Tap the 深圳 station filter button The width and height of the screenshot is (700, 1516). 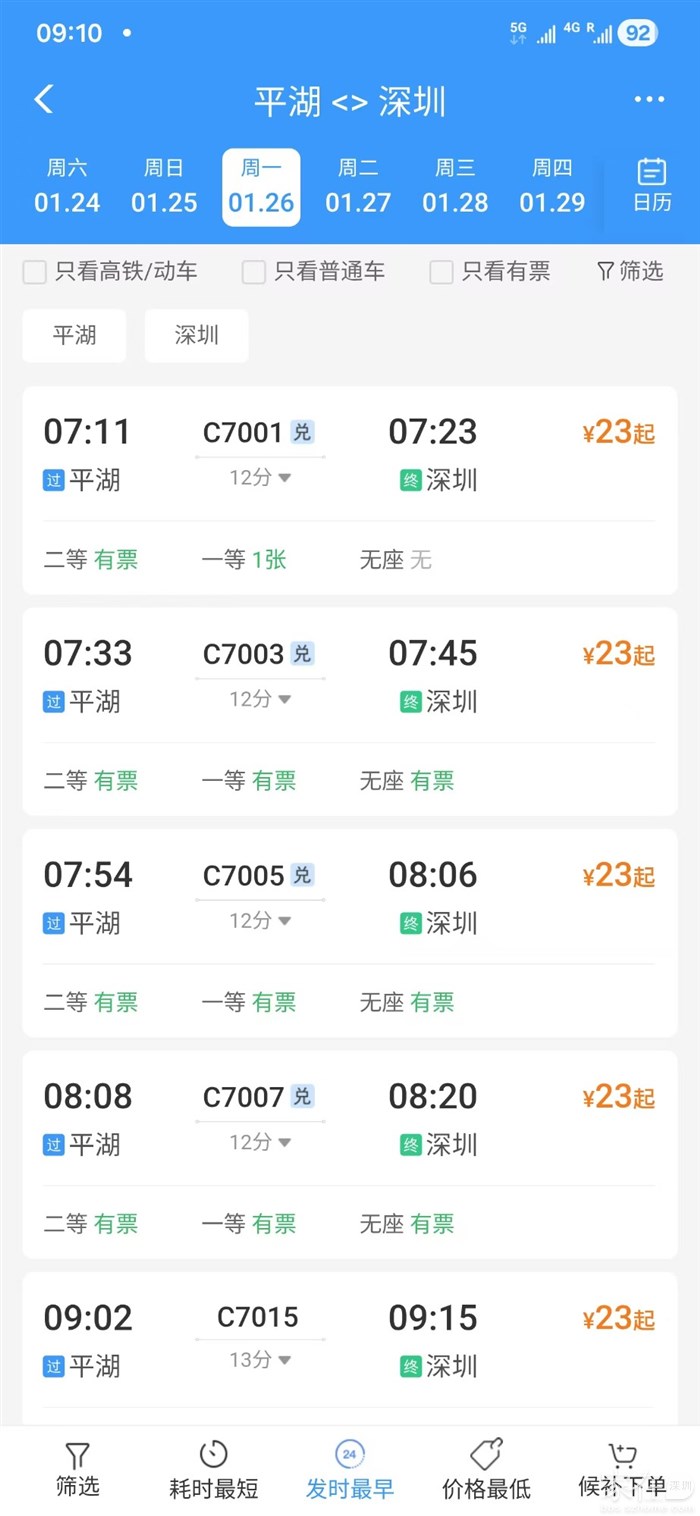197,335
